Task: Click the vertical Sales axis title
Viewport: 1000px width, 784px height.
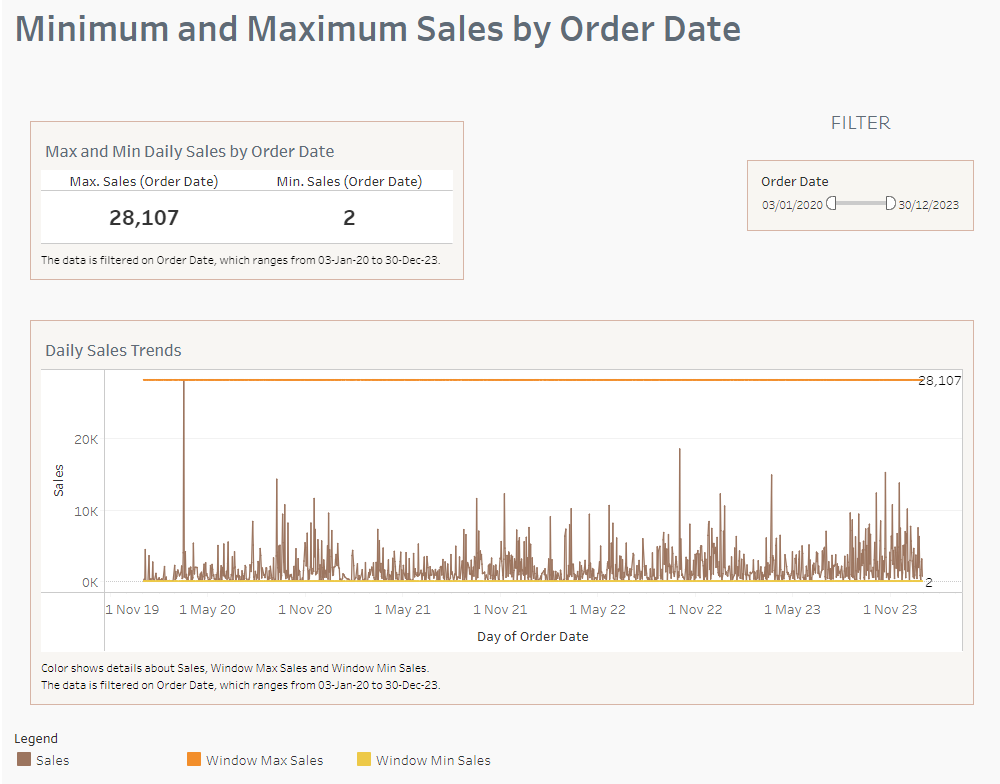Action: point(59,480)
